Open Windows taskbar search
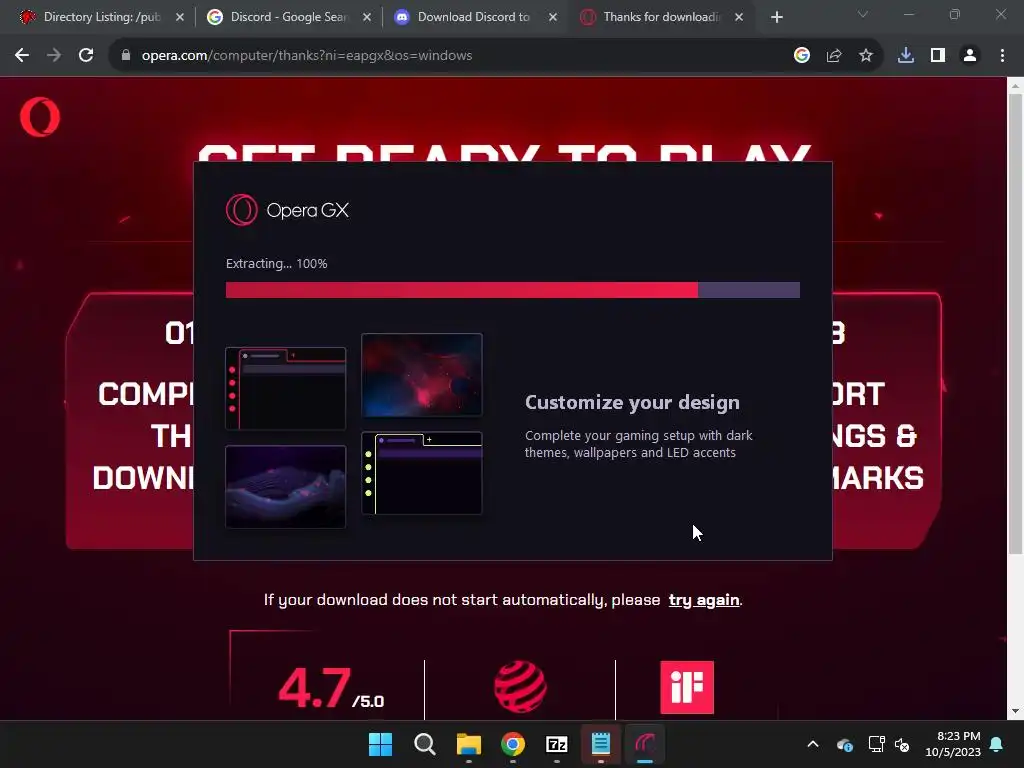 click(x=424, y=744)
